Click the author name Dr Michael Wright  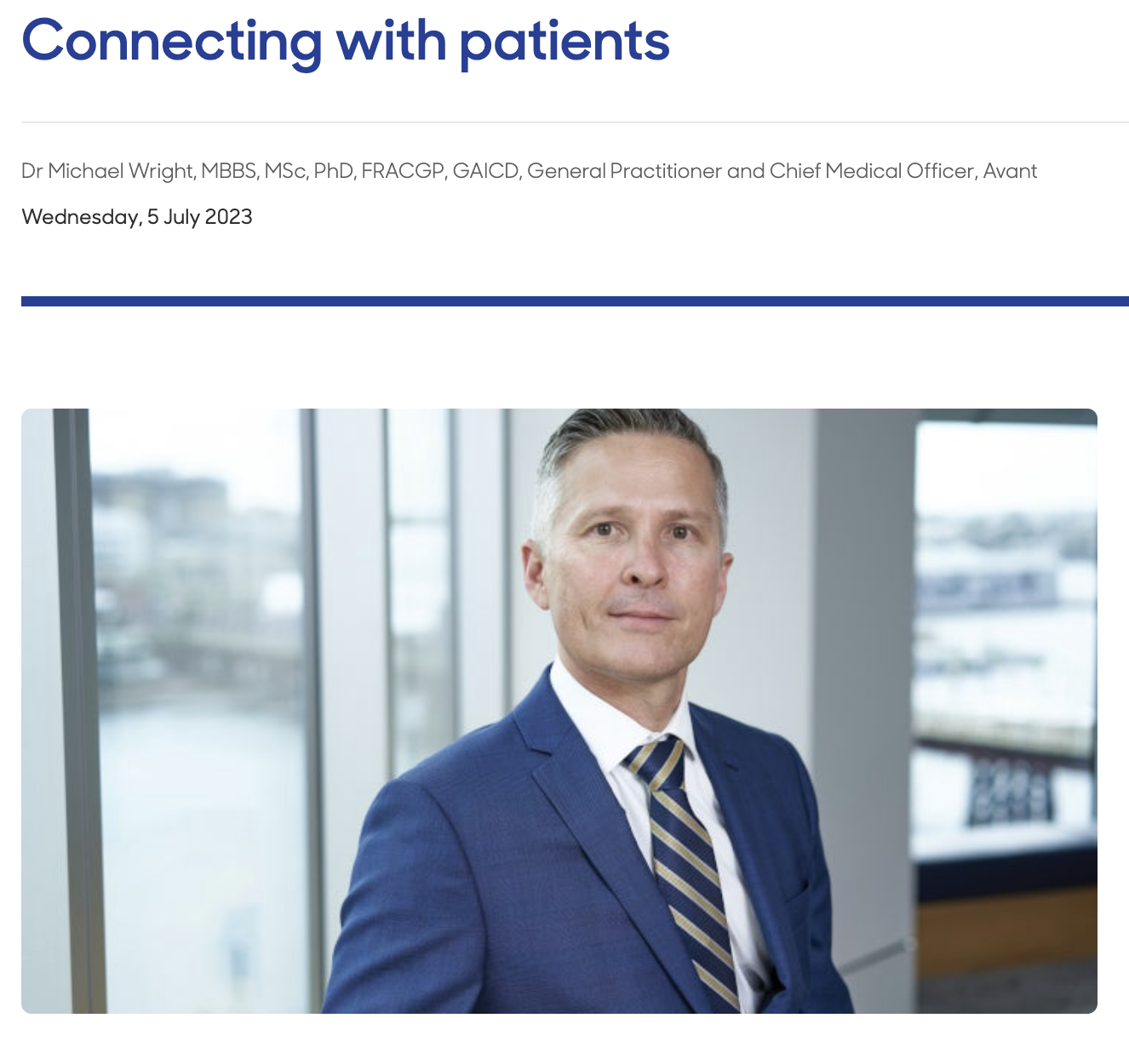(107, 171)
